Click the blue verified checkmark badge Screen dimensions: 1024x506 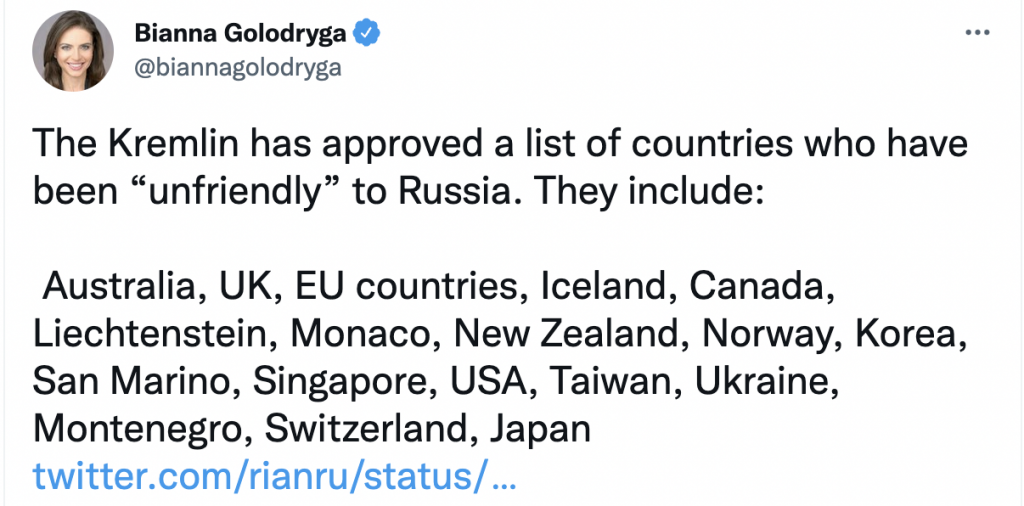pyautogui.click(x=366, y=33)
